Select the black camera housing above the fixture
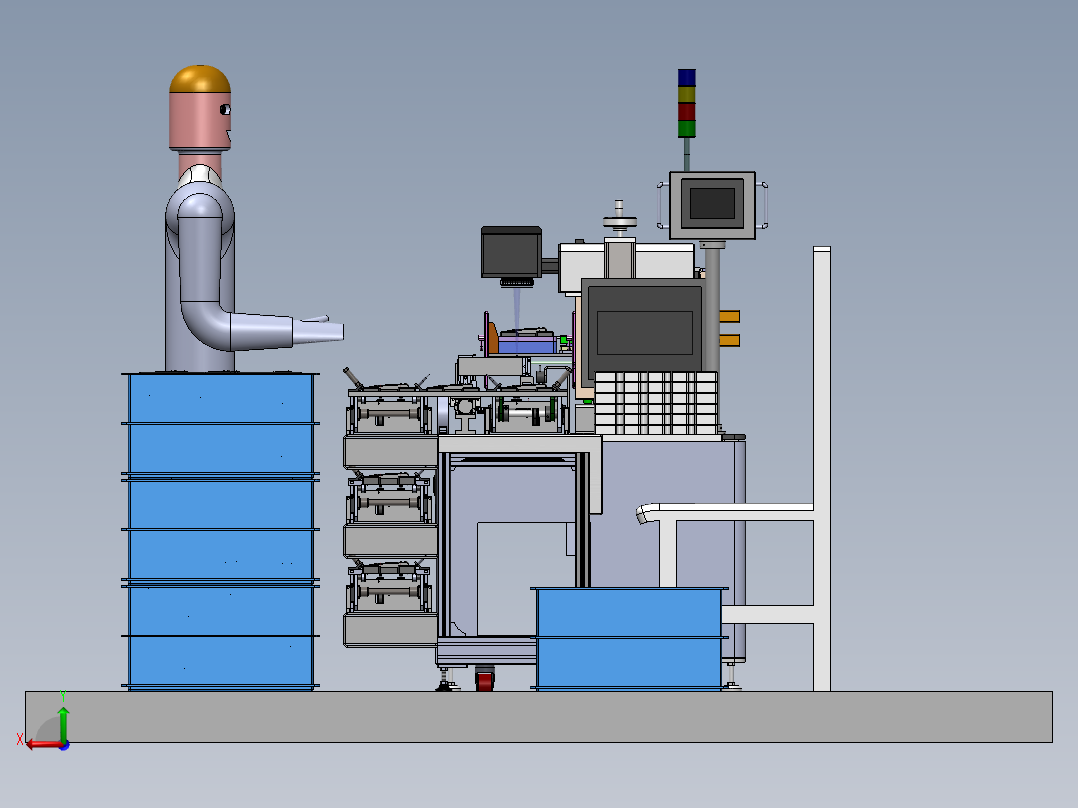This screenshot has height=808, width=1078. [x=512, y=252]
